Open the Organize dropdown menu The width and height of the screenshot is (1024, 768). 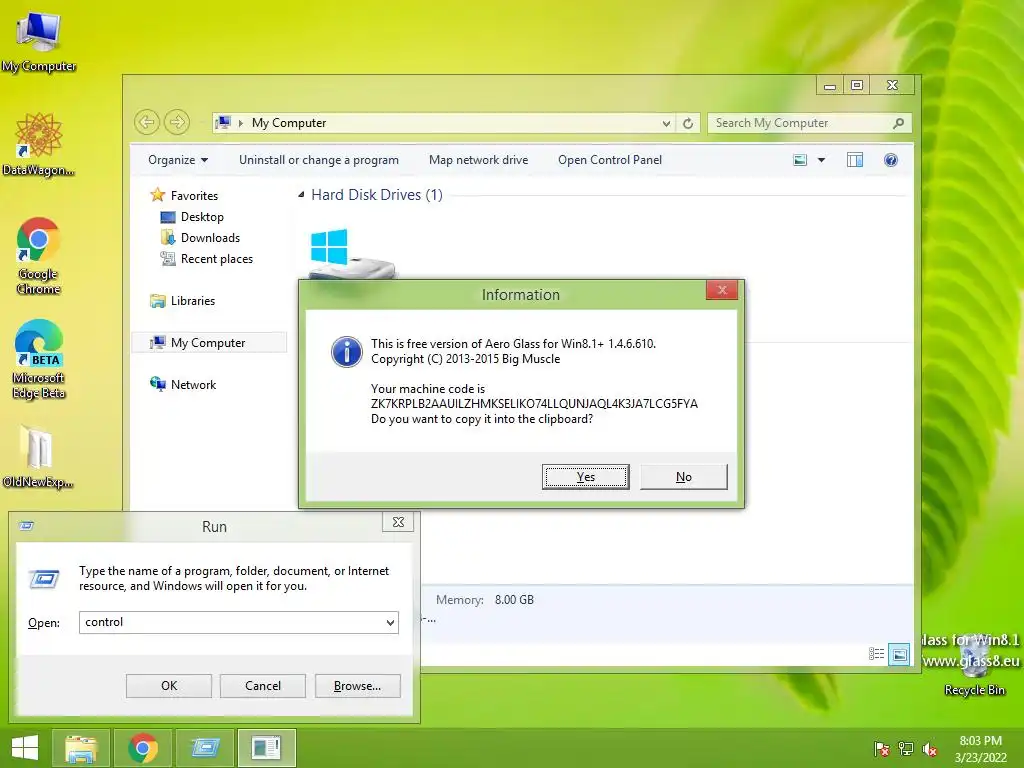click(x=178, y=160)
